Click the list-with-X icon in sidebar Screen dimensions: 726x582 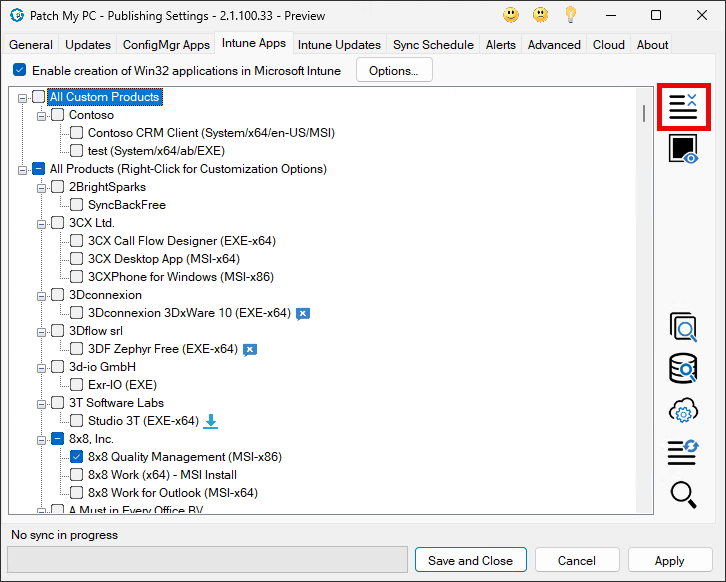click(x=683, y=106)
